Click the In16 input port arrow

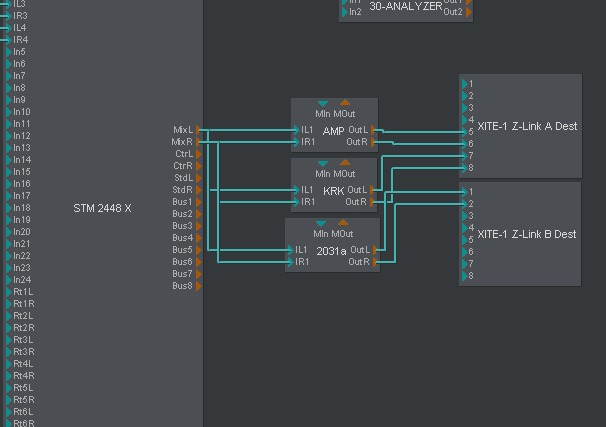point(9,184)
